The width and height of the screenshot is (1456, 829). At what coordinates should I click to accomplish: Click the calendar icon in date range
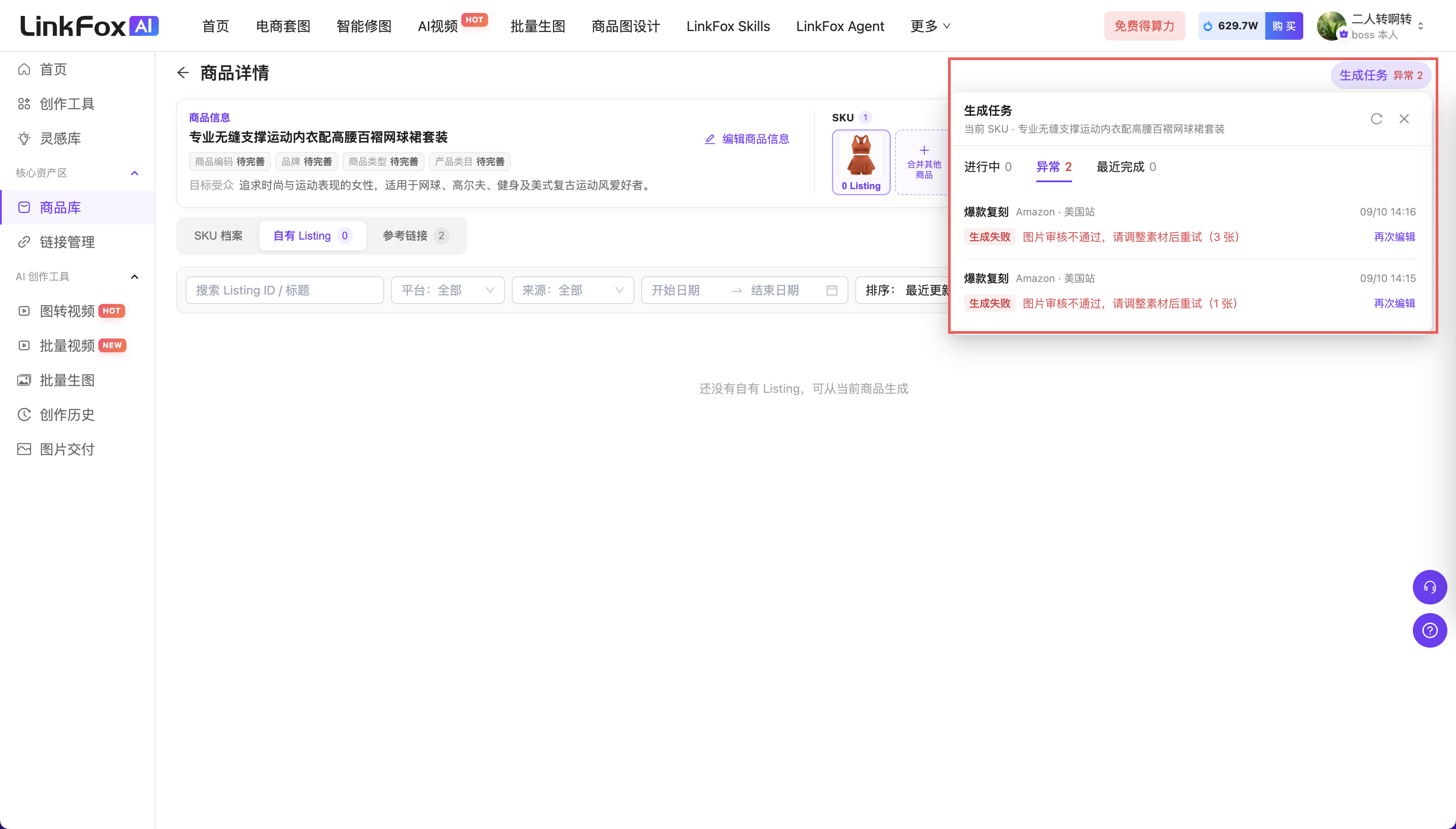831,291
